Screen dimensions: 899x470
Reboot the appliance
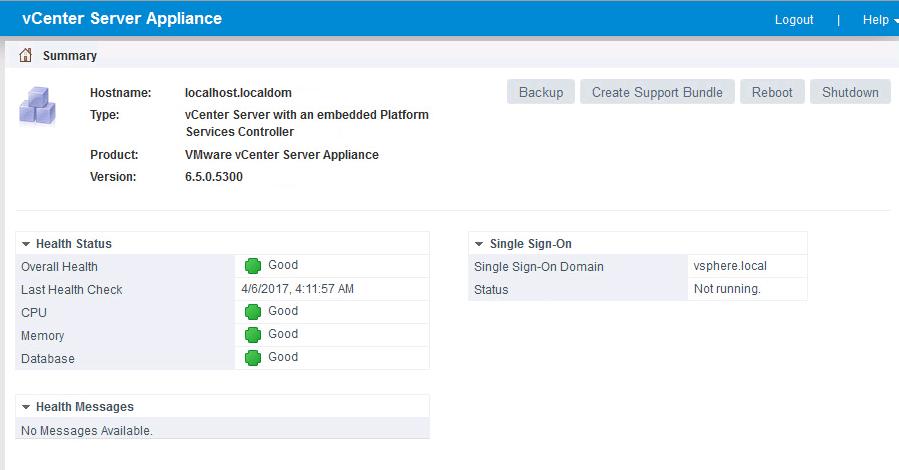tap(772, 92)
